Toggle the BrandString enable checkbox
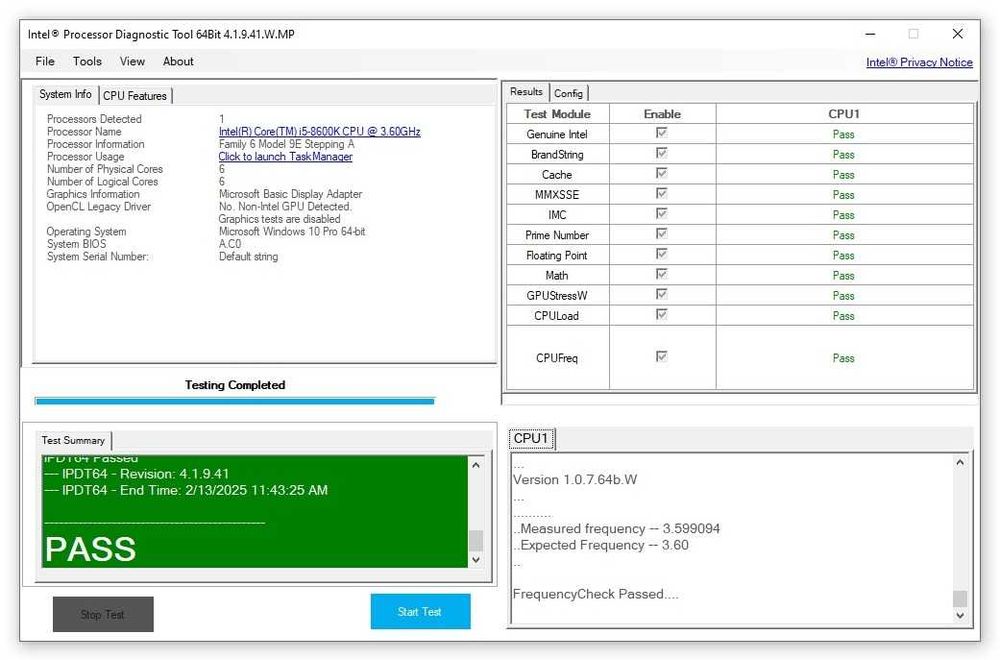Image resolution: width=1000 pixels, height=660 pixels. click(661, 153)
